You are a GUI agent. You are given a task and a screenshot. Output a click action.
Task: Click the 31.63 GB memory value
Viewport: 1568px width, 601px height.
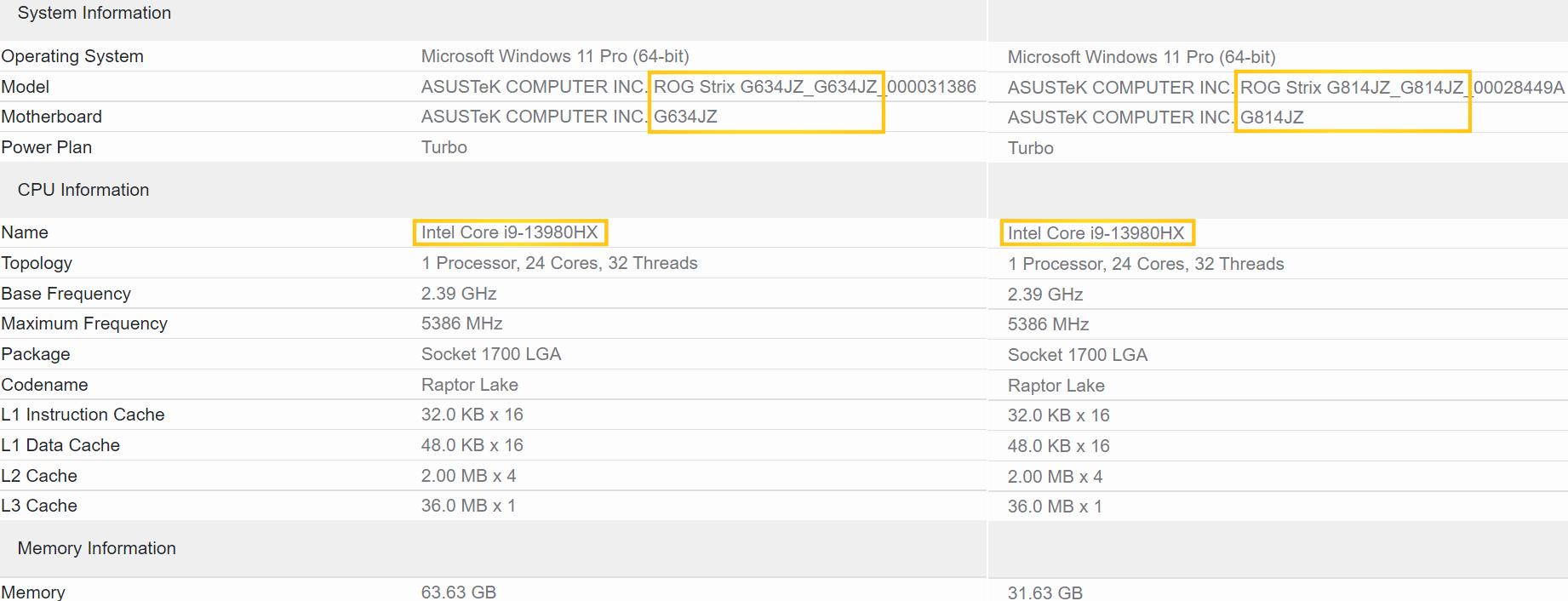1044,592
